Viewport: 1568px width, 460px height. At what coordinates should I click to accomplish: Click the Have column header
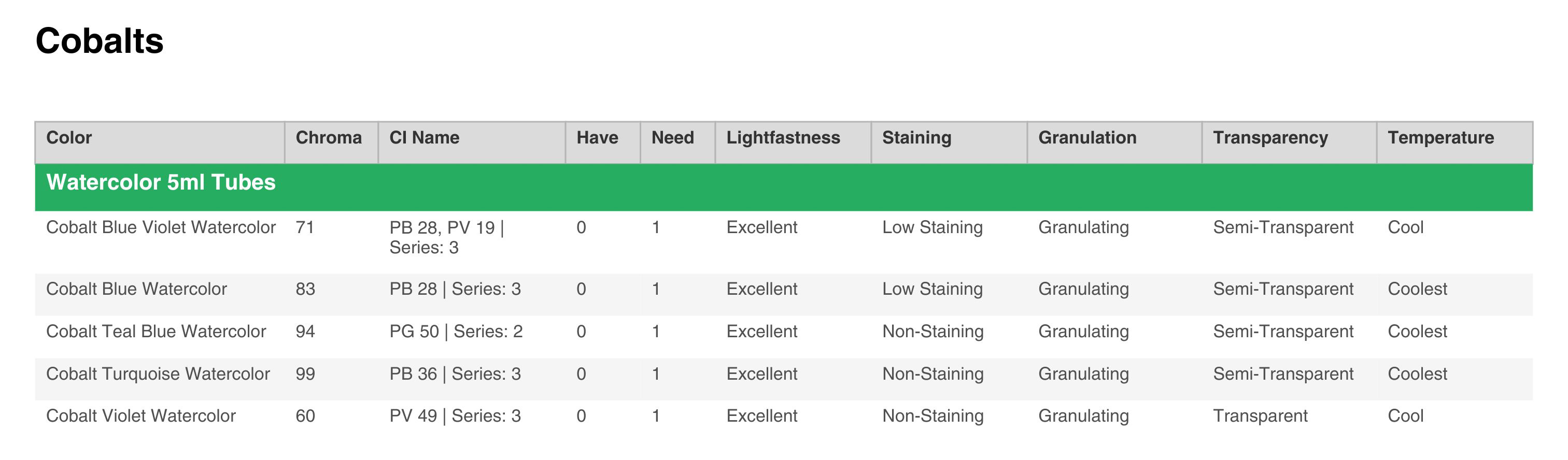(x=597, y=138)
